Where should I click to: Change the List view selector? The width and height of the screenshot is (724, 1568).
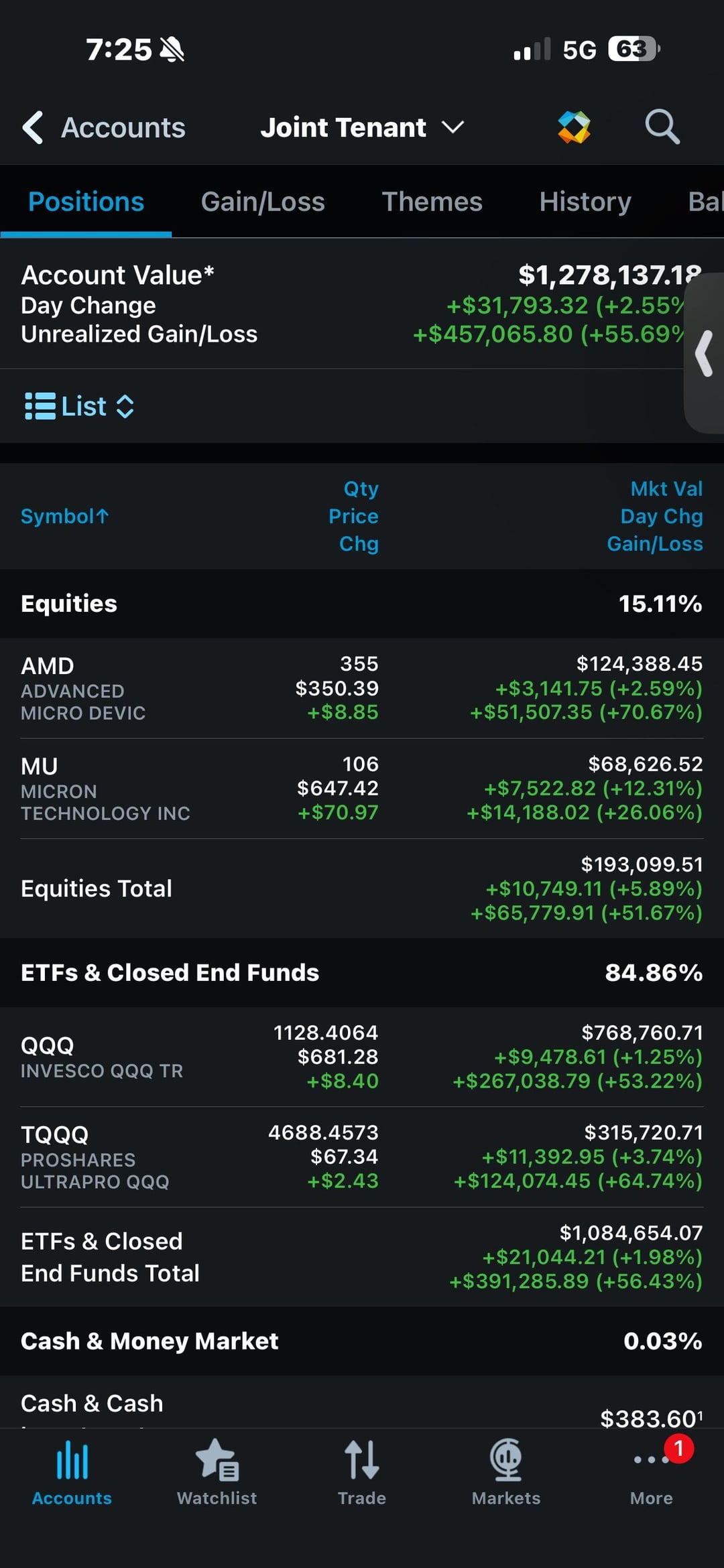79,406
